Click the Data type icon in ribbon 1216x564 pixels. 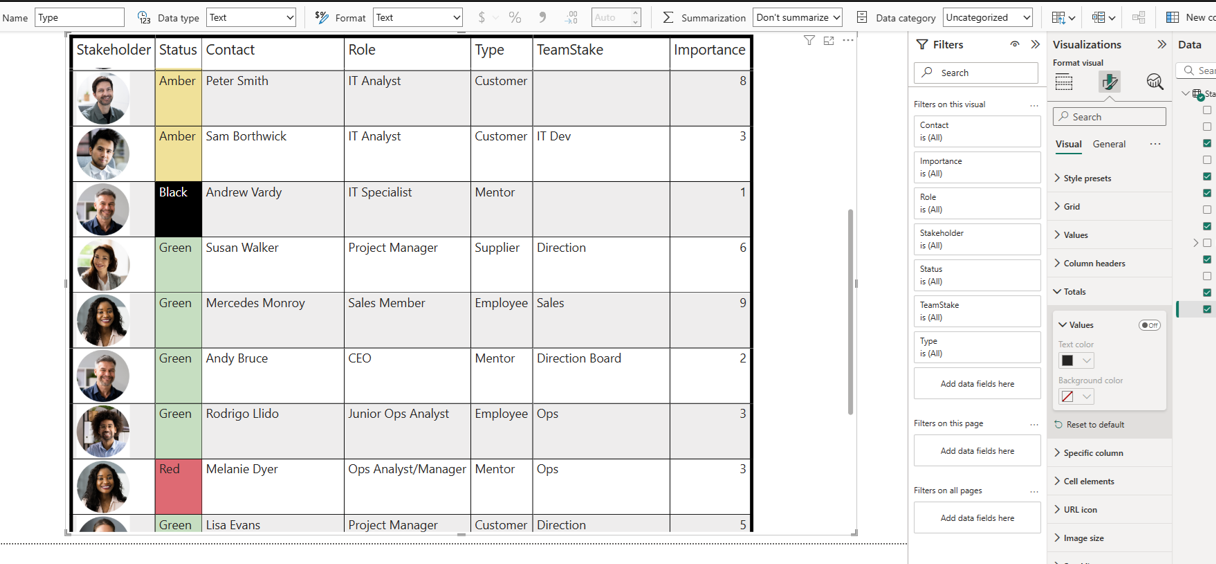(x=144, y=17)
